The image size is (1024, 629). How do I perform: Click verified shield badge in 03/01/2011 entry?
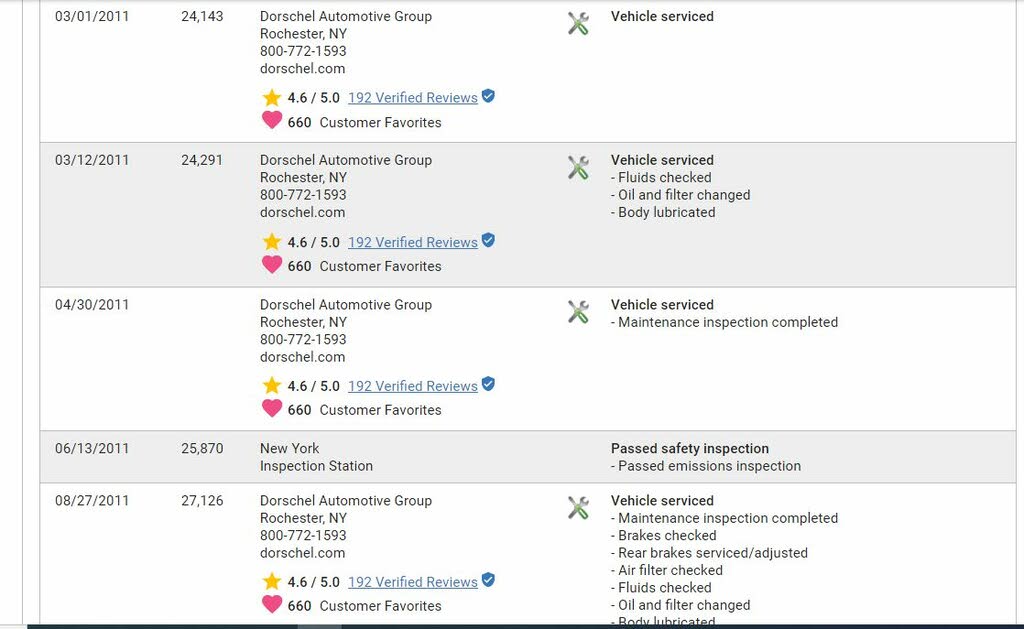click(488, 96)
